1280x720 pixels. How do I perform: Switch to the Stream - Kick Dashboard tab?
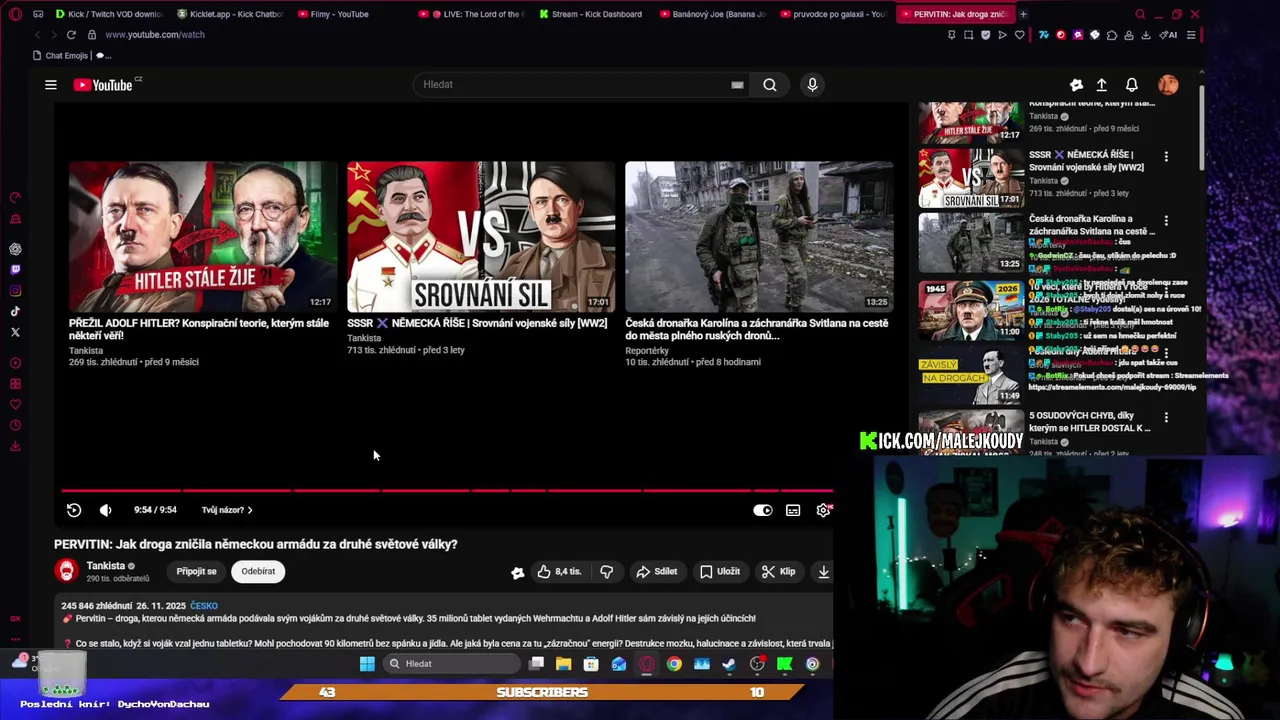point(590,14)
